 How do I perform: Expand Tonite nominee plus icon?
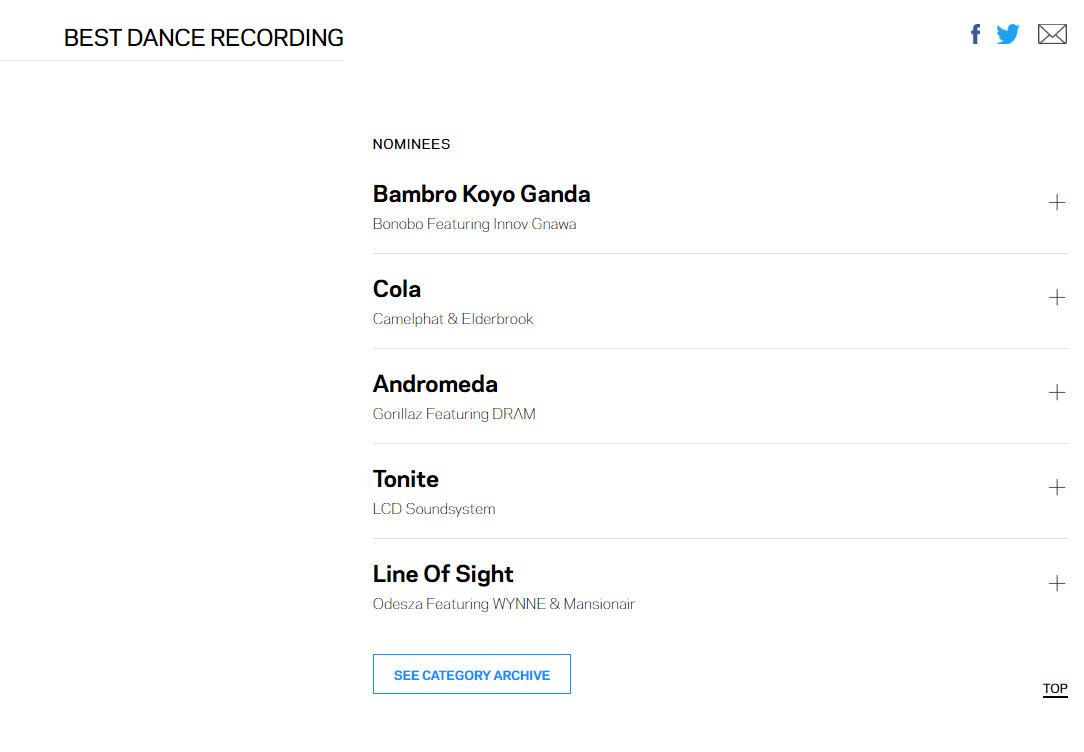[x=1057, y=488]
